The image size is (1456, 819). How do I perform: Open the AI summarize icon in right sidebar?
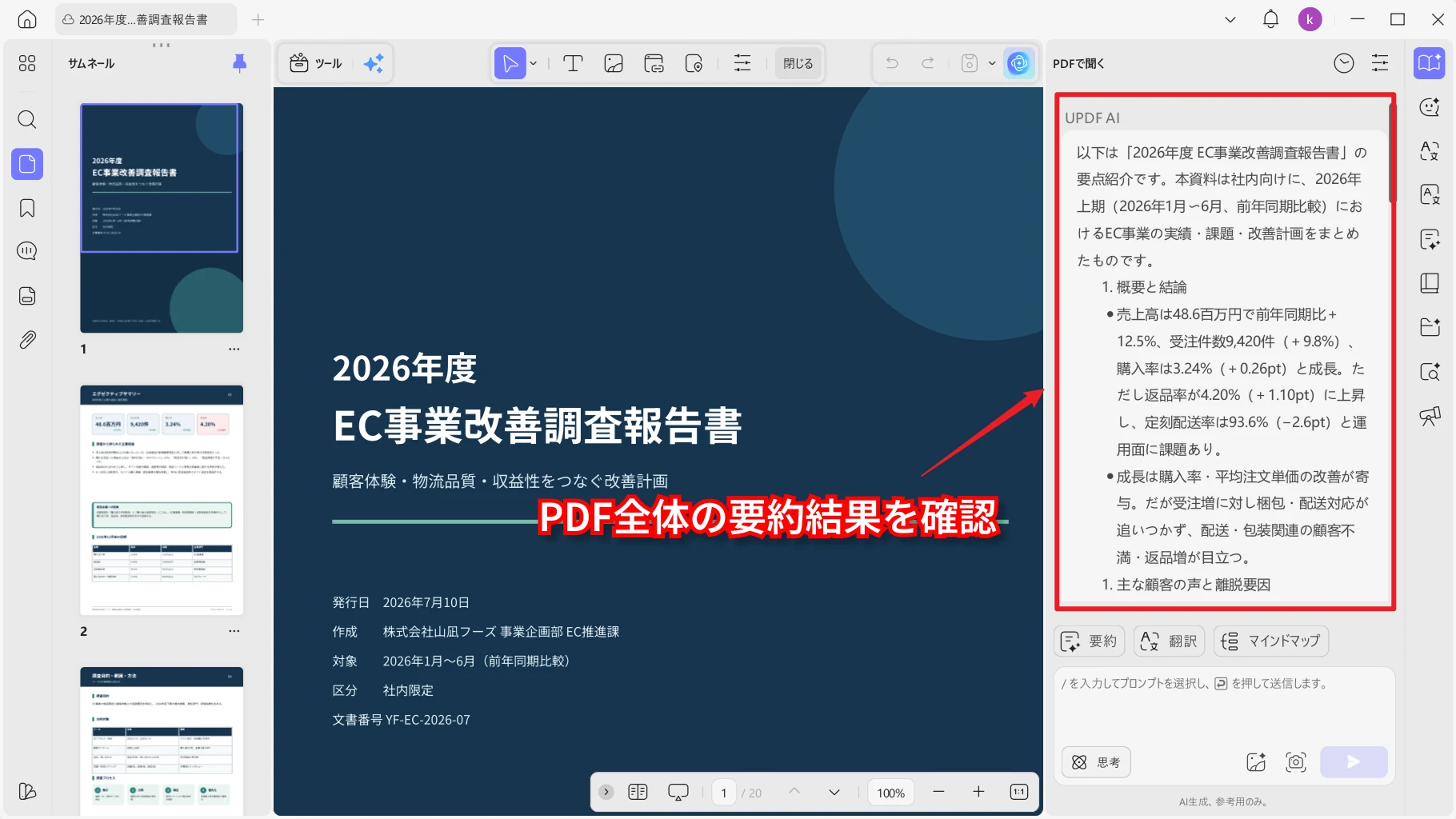[x=1430, y=239]
